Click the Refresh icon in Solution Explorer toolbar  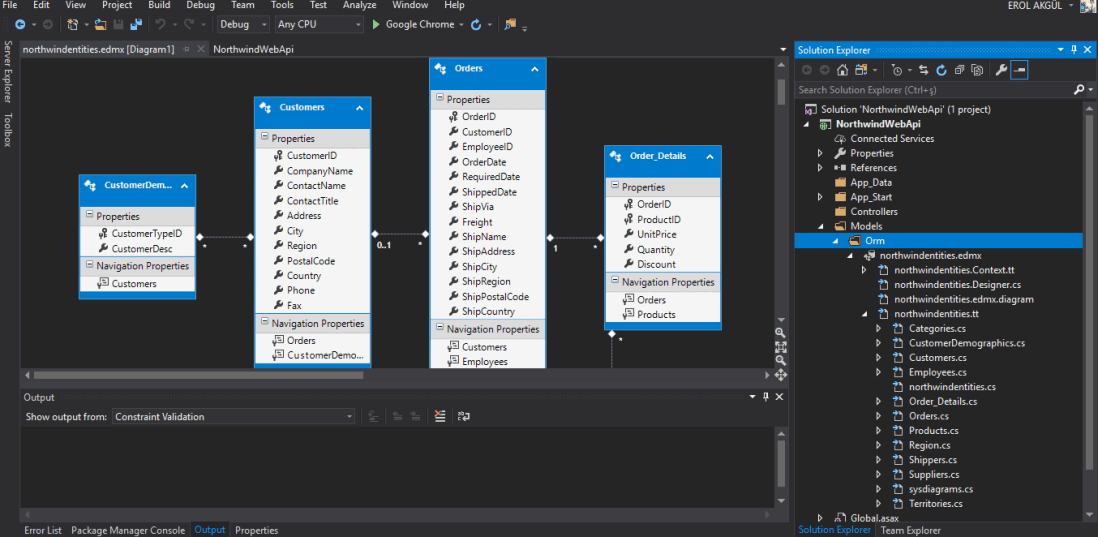click(x=941, y=70)
